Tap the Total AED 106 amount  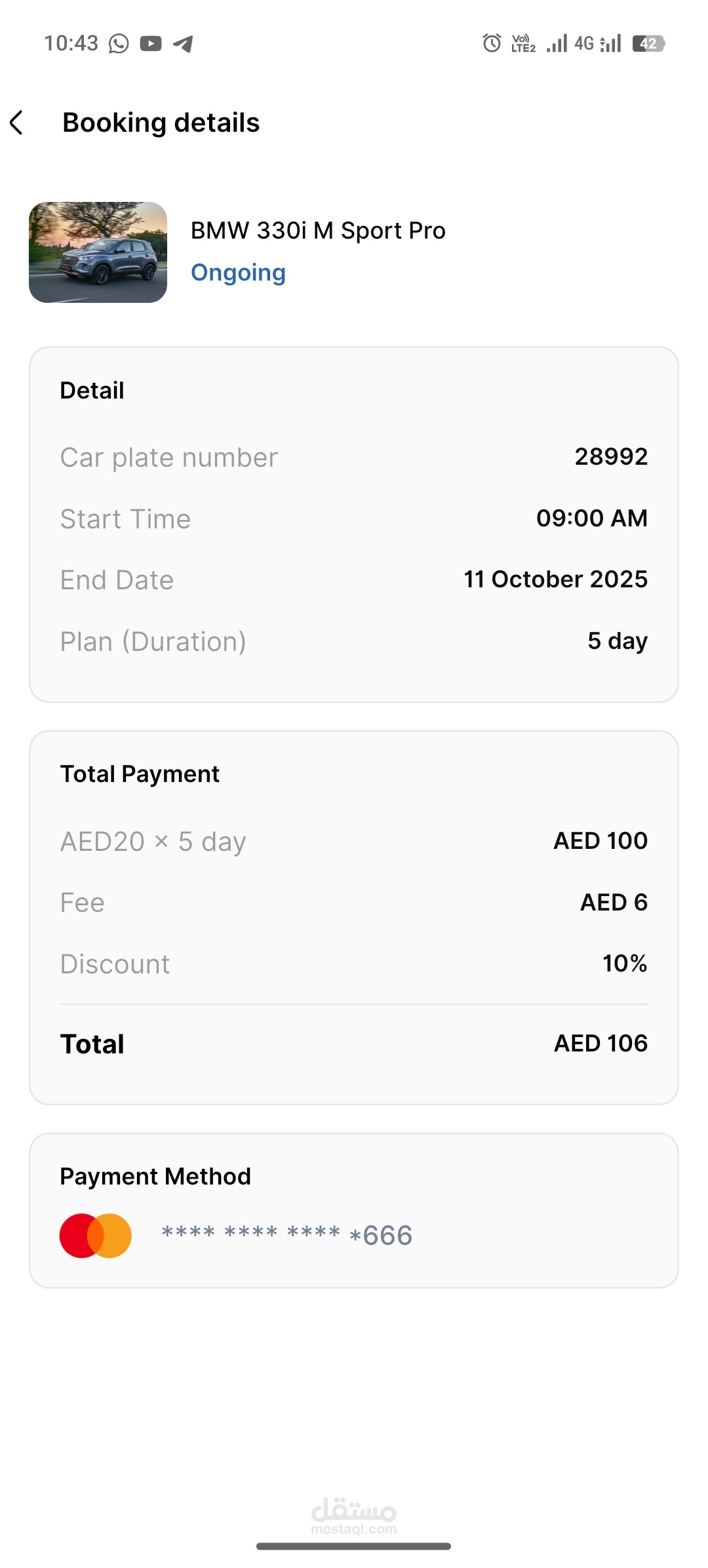600,1044
